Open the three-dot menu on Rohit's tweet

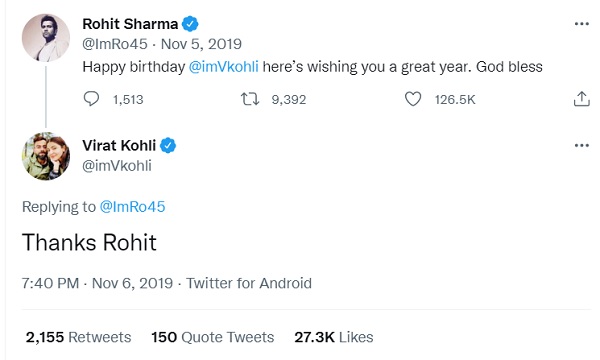(582, 24)
